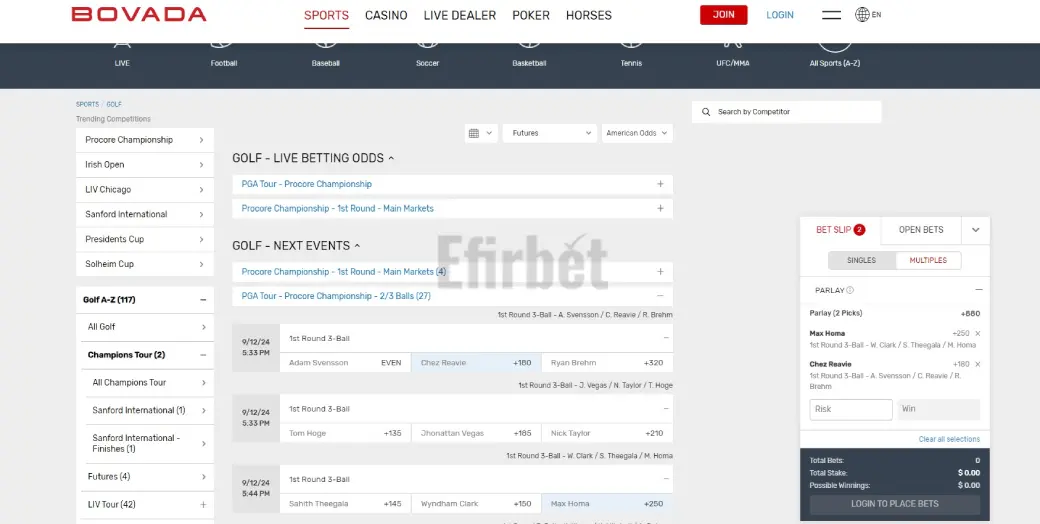Collapse Golf A-Z (117) list
The width and height of the screenshot is (1040, 524).
point(145,300)
